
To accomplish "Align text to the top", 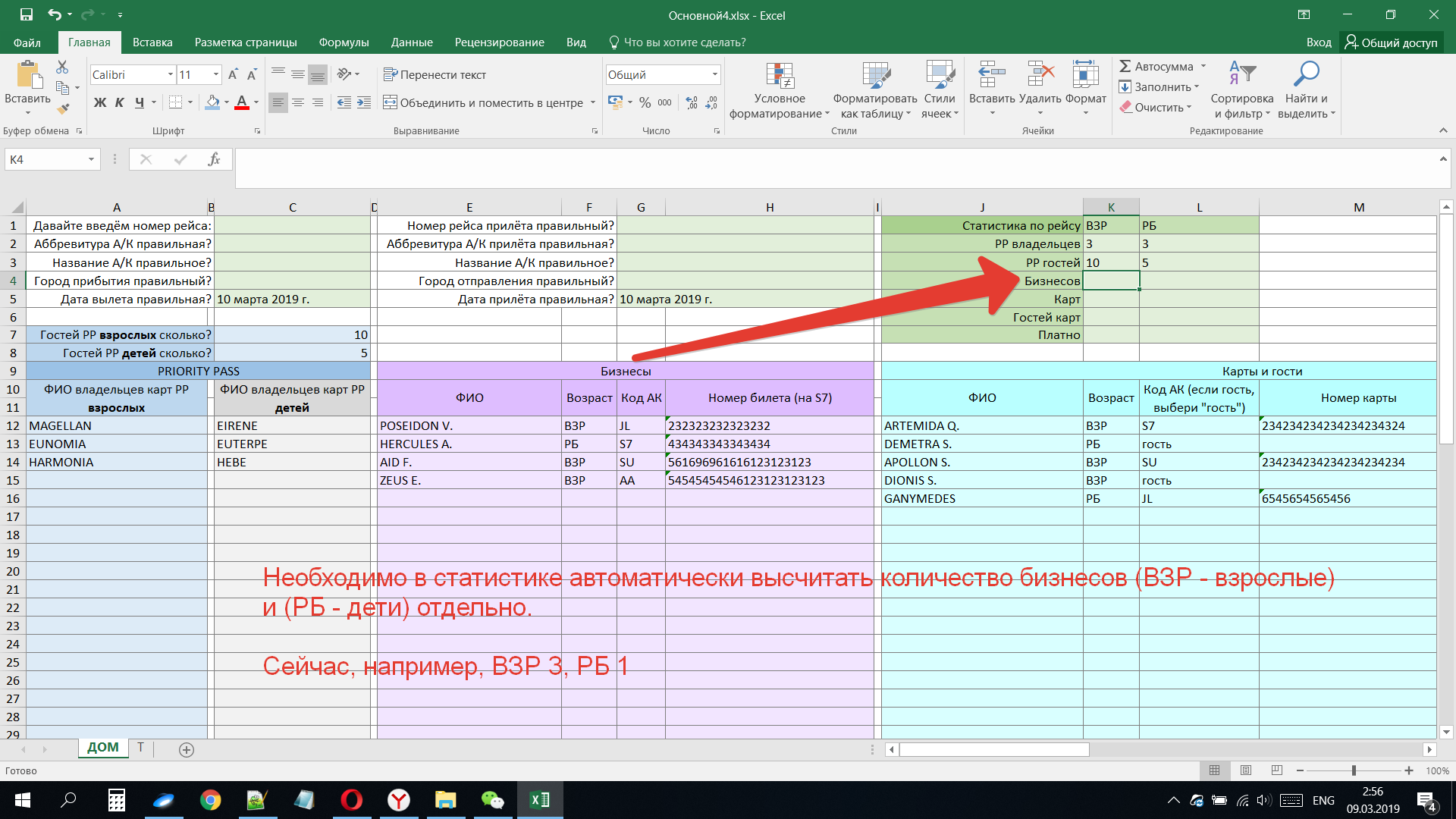I will (x=278, y=74).
